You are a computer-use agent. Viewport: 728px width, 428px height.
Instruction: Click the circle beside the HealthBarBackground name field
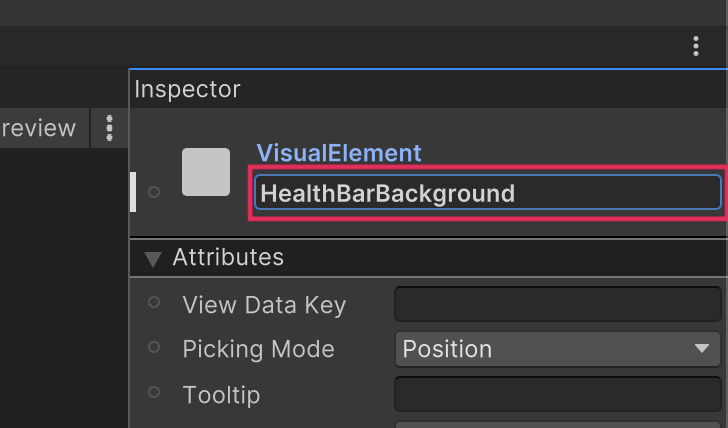point(154,192)
